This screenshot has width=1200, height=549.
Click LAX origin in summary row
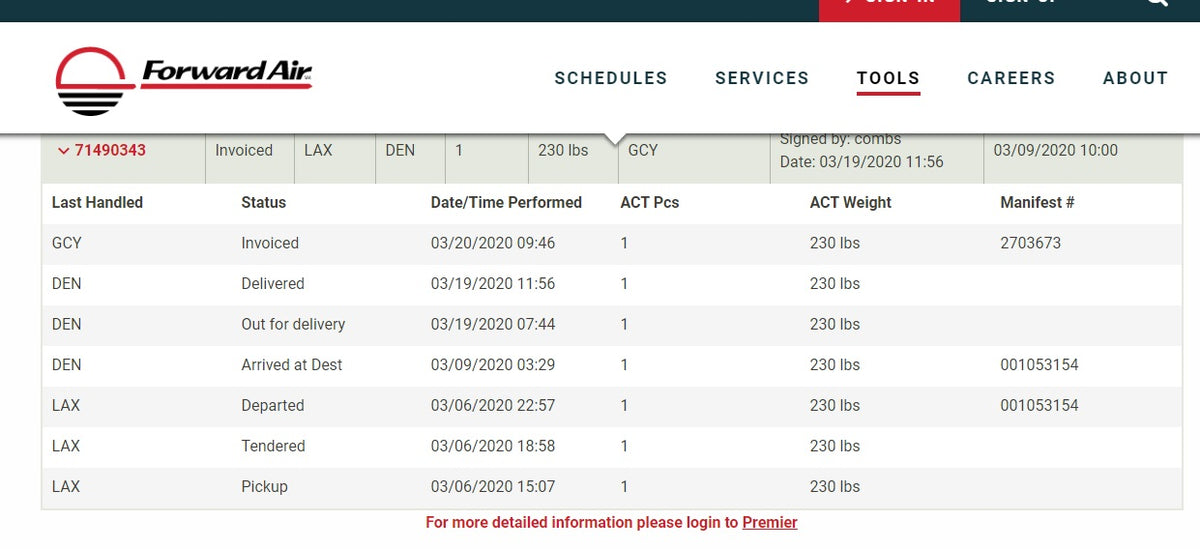318,150
